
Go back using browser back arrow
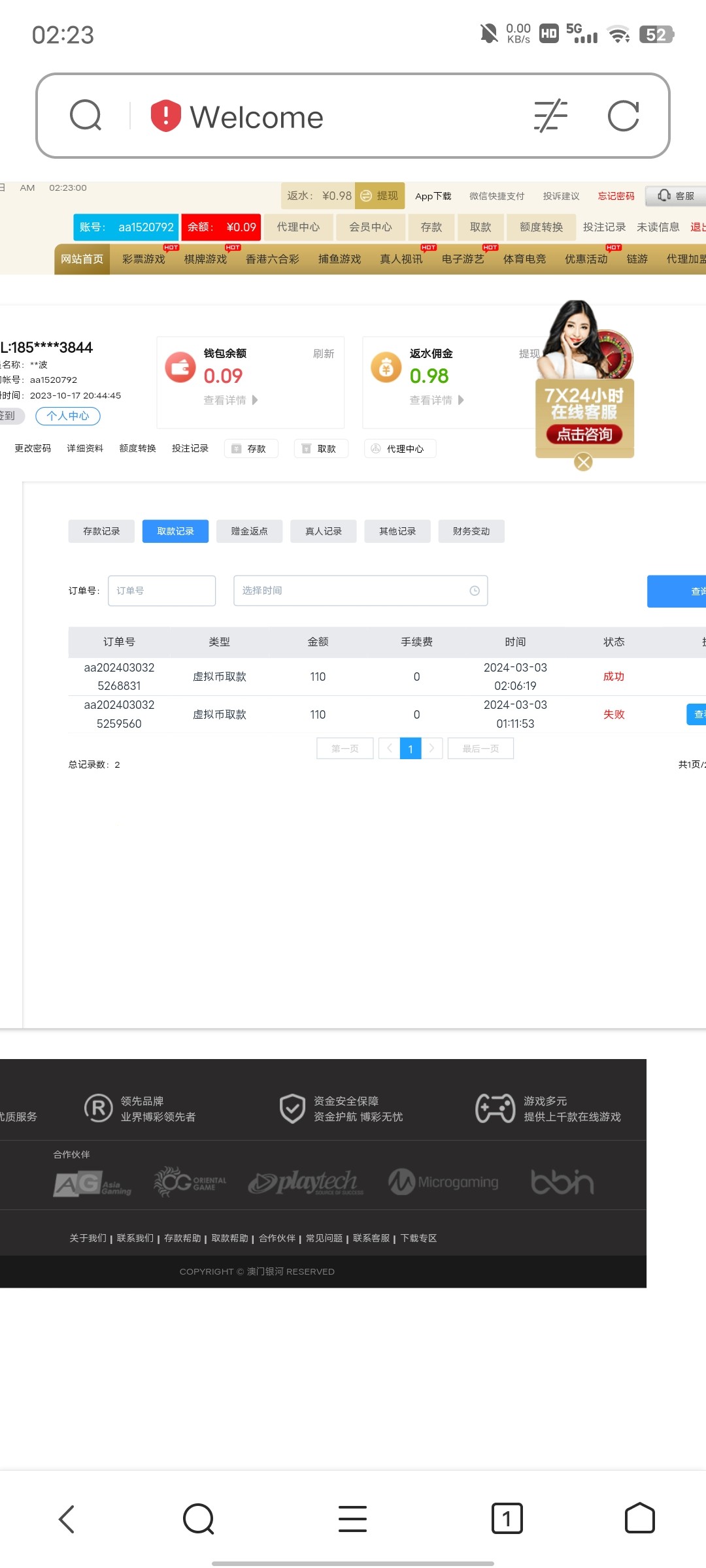(67, 1518)
